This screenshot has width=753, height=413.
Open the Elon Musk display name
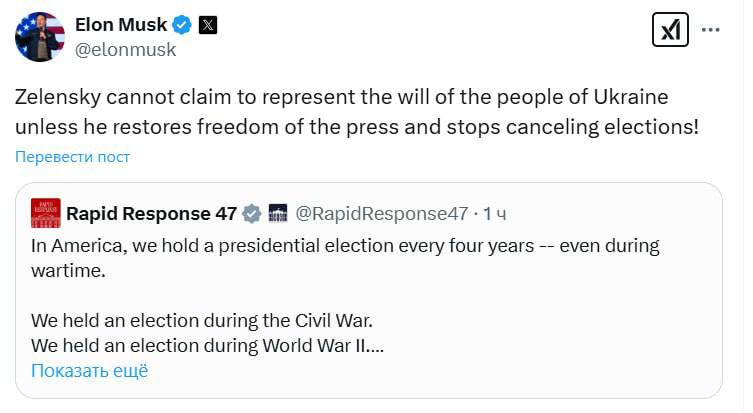pyautogui.click(x=121, y=25)
